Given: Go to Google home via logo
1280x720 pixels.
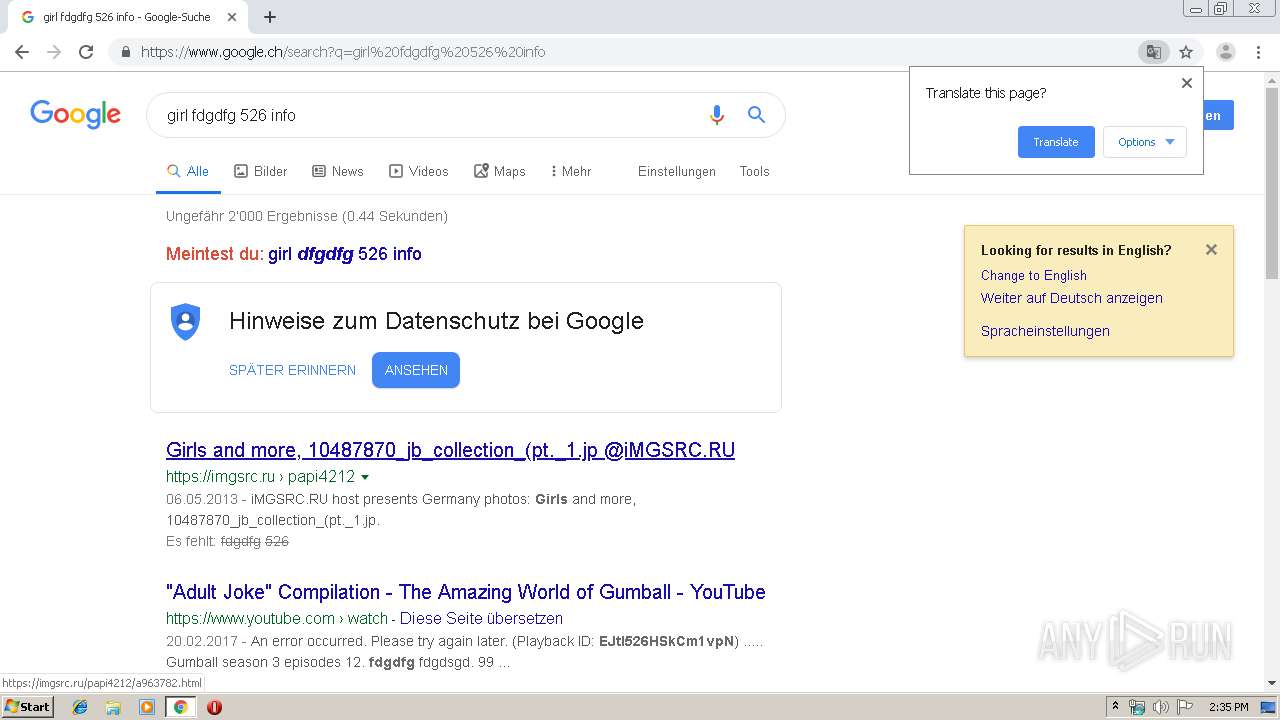Looking at the screenshot, I should click(75, 114).
